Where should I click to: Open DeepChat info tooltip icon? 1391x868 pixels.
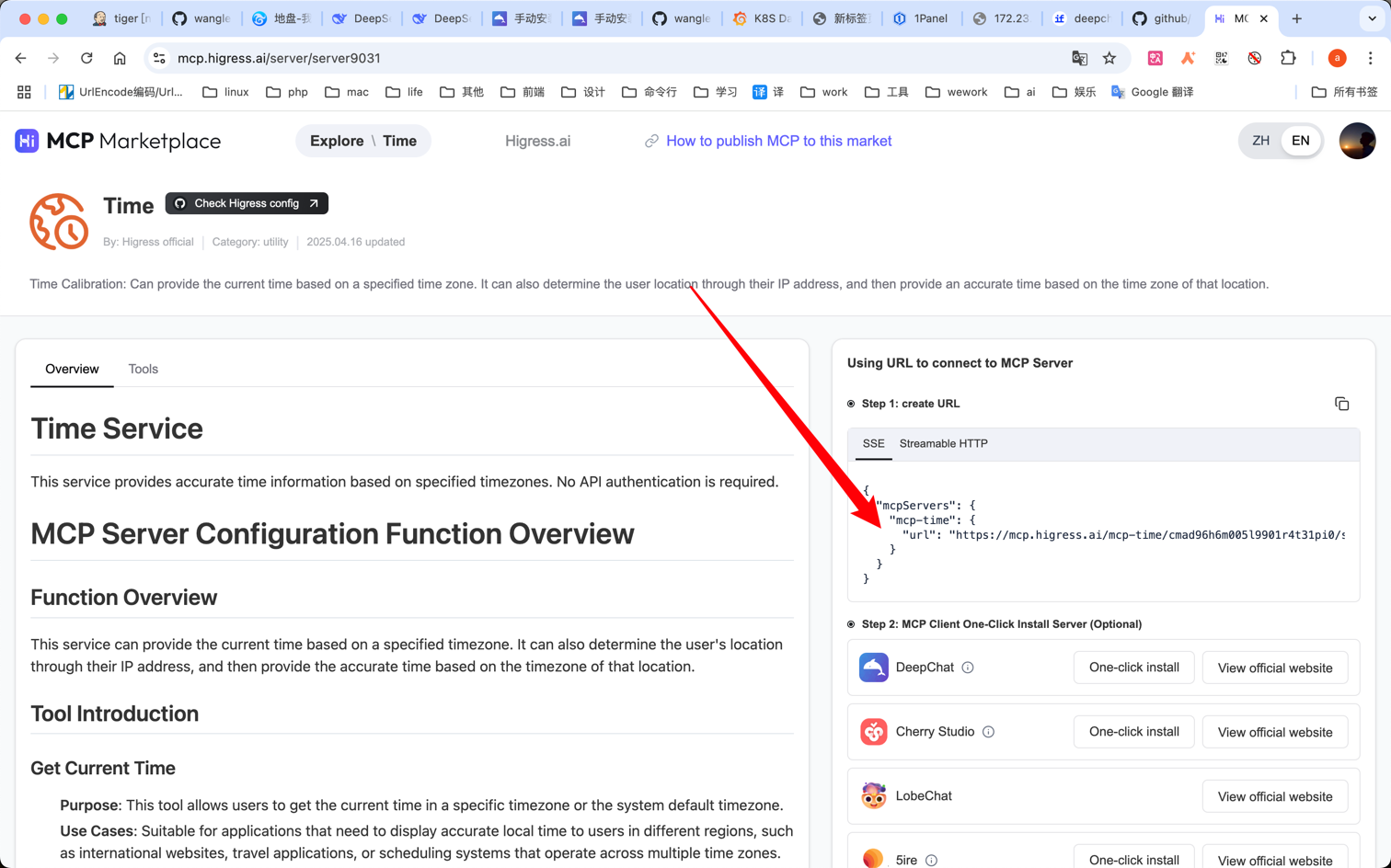pos(968,668)
